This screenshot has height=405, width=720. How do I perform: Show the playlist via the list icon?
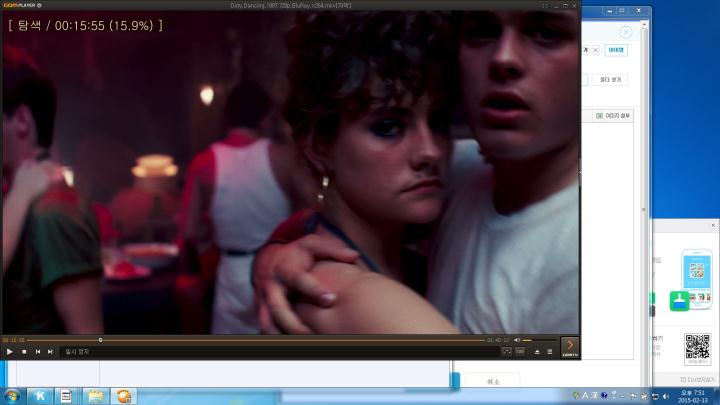click(550, 352)
